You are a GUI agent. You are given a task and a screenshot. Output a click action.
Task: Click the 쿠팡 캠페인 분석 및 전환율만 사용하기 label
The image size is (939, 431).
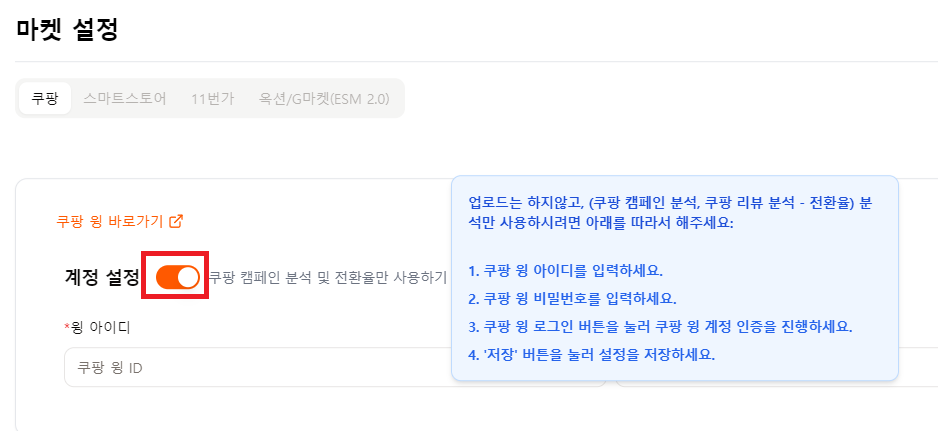pos(327,278)
